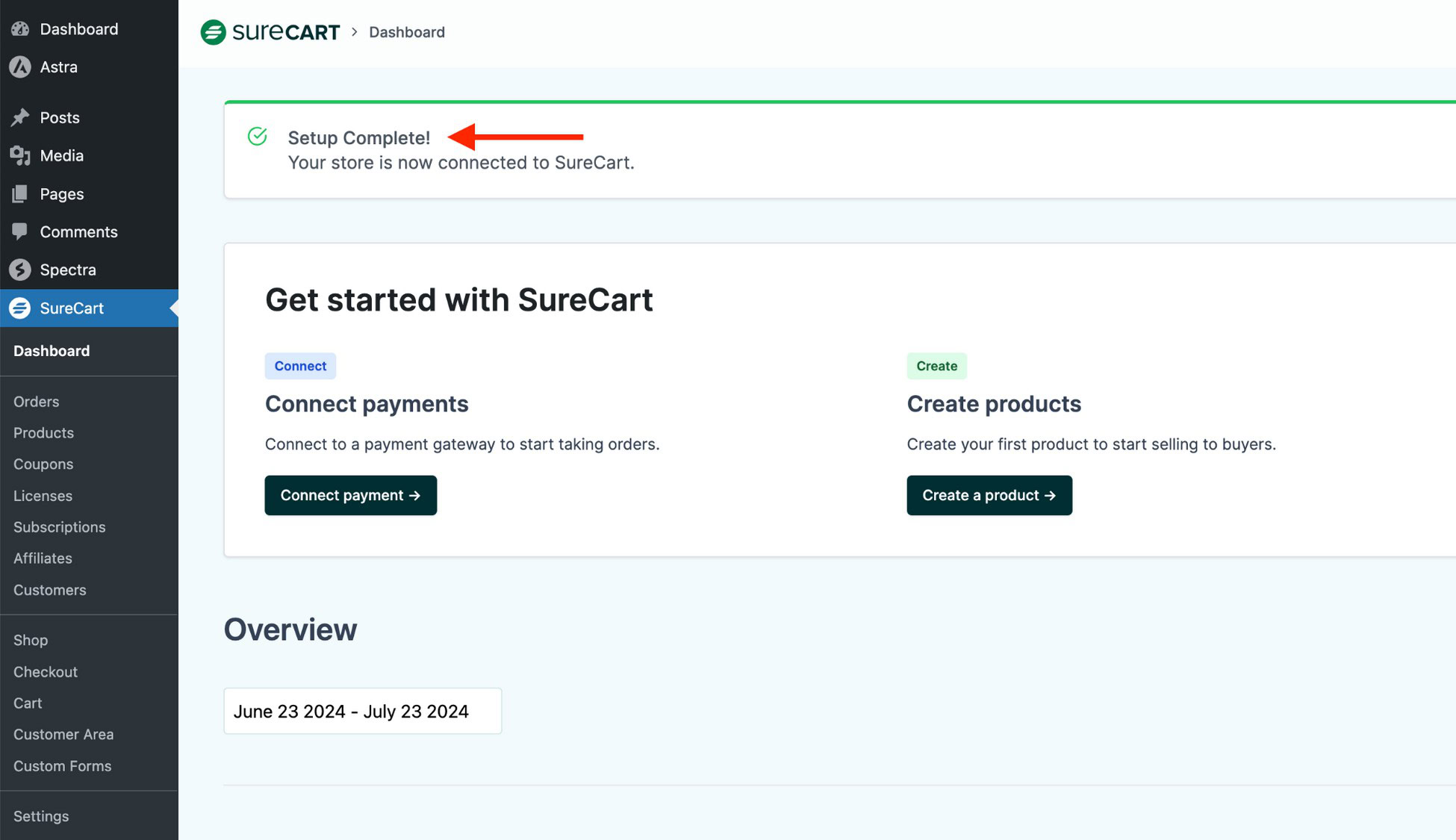Click the SureCart logo in header

[x=270, y=32]
